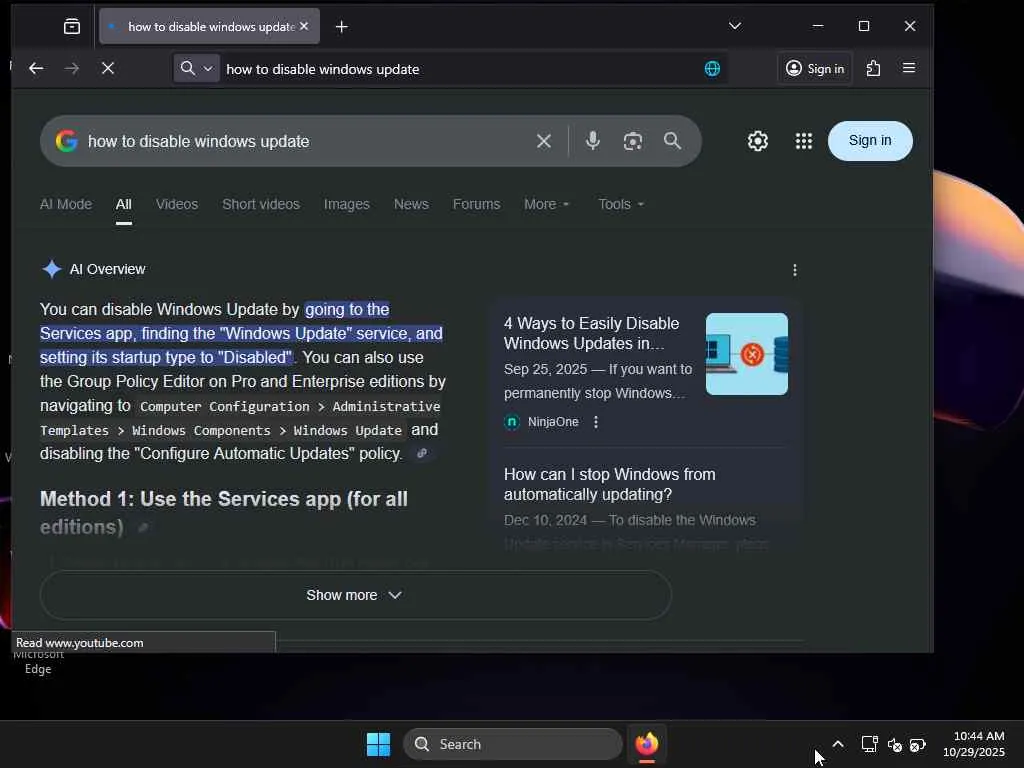Switch to Short videos tab
This screenshot has height=768, width=1024.
pos(261,204)
